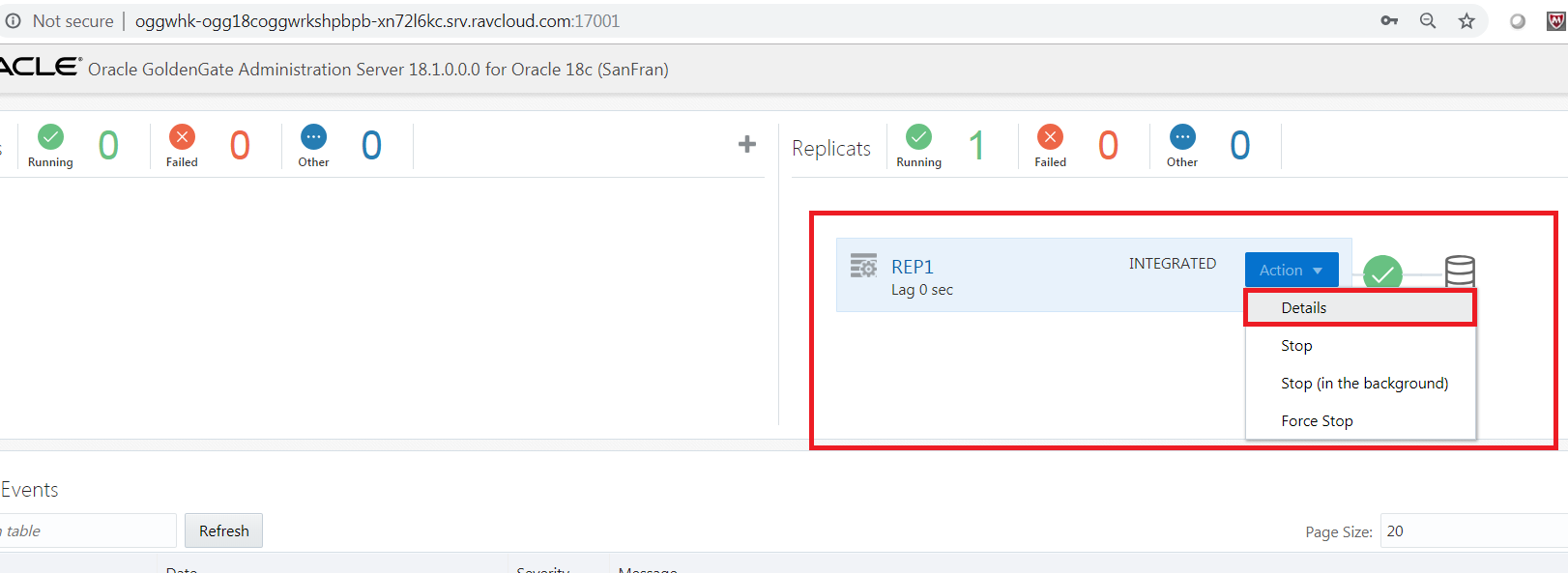Click the browser zoom magnifier icon

1428,20
